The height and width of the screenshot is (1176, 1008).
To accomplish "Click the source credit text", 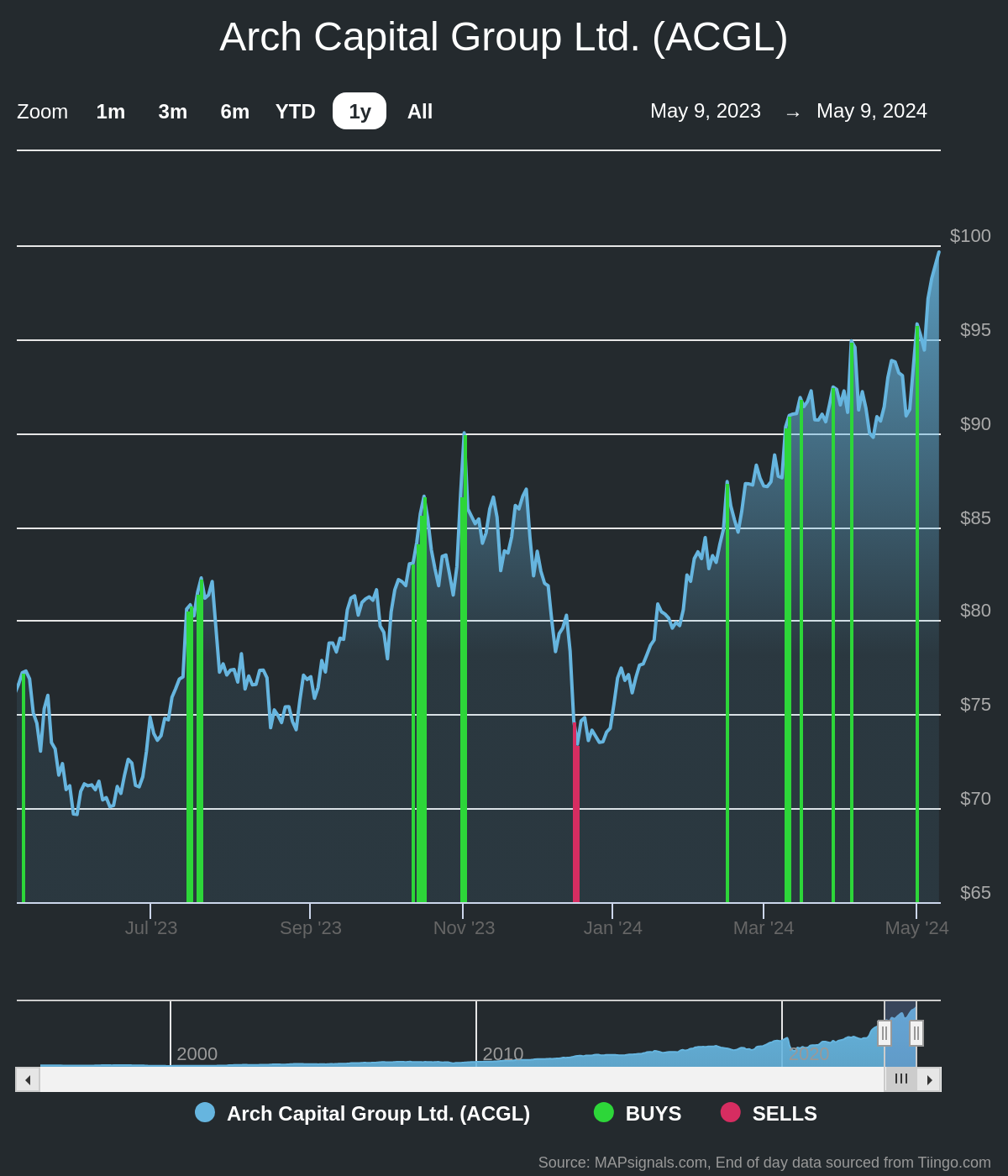I will click(764, 1163).
